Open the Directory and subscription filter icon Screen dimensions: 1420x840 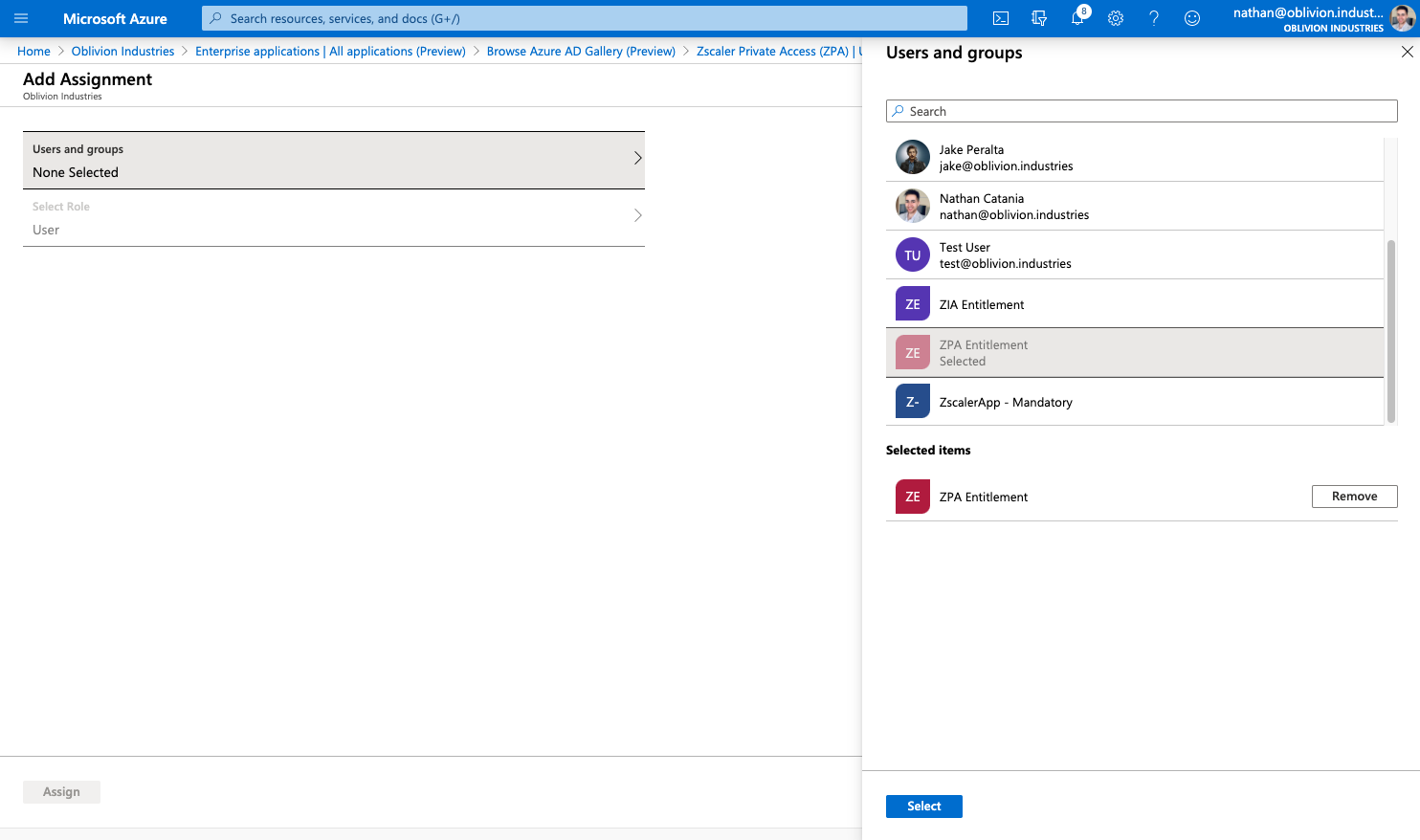coord(1039,18)
